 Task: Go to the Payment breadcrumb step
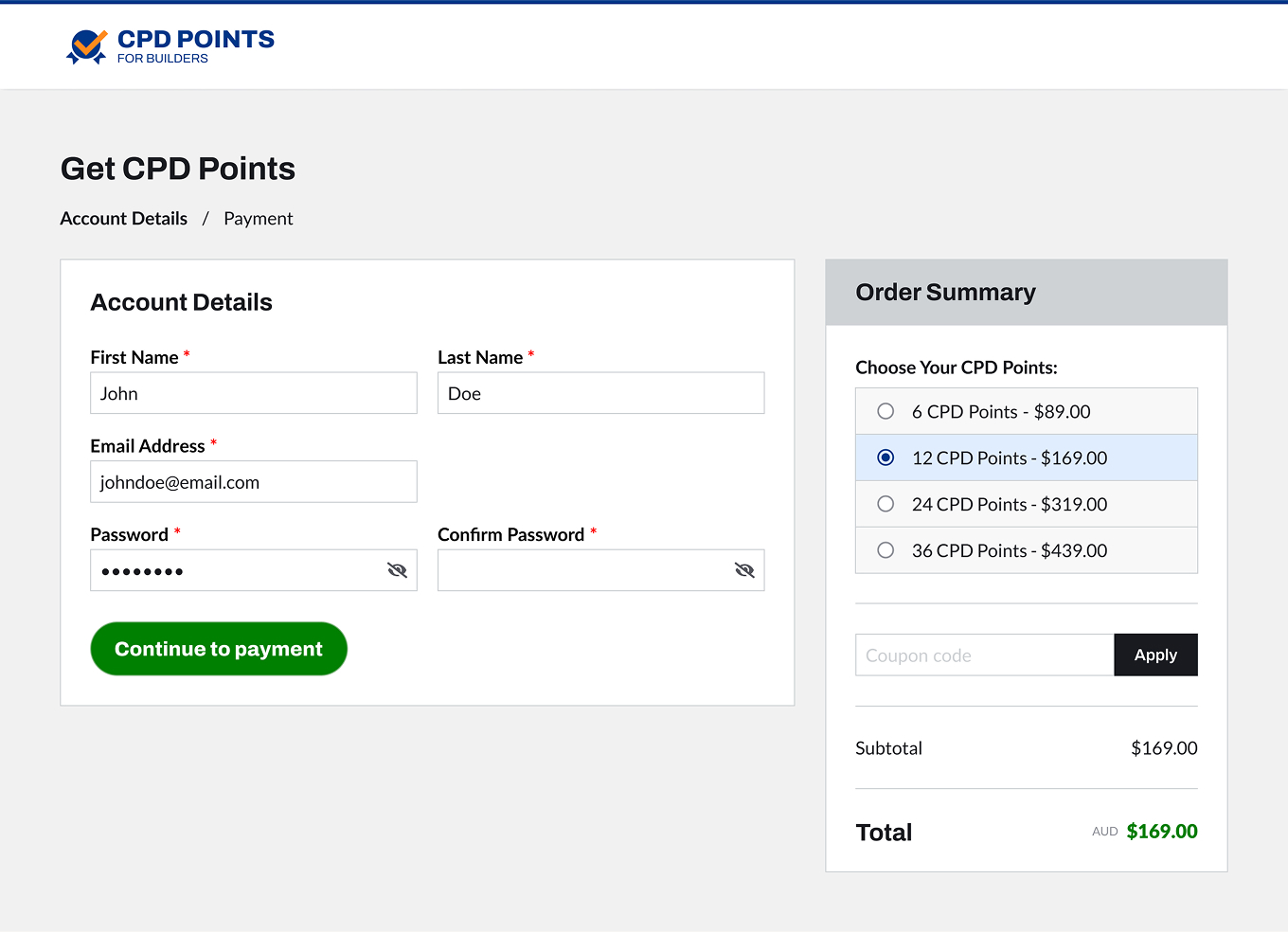pyautogui.click(x=259, y=219)
